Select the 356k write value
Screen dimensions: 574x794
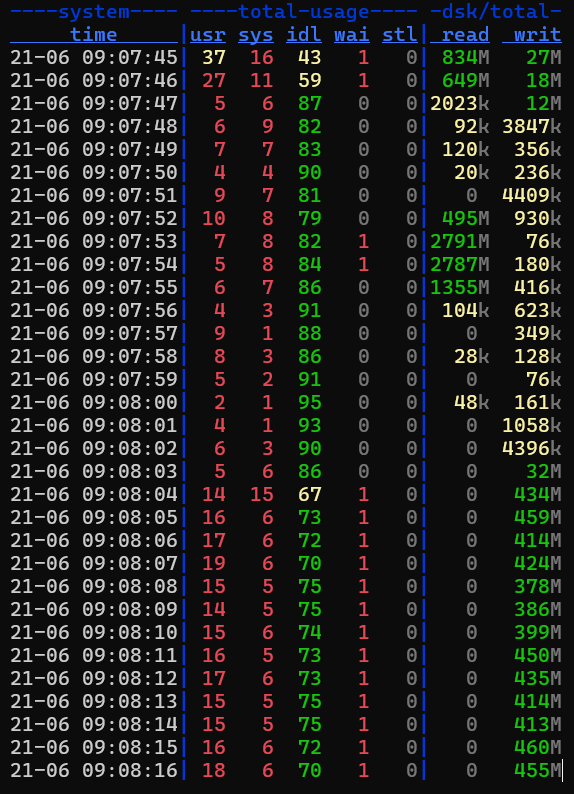click(x=538, y=149)
